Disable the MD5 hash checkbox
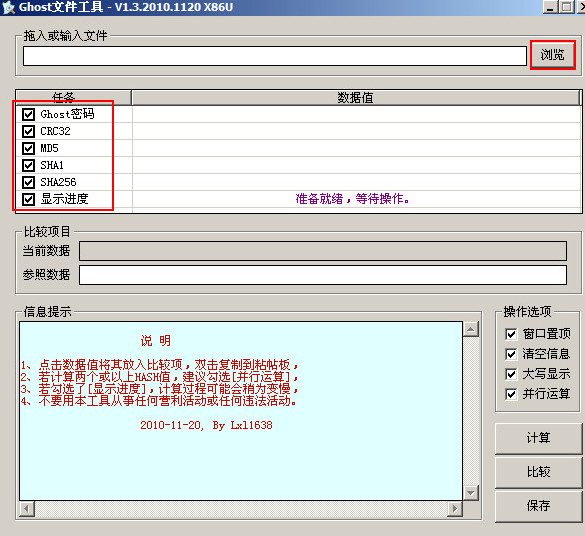 point(28,148)
